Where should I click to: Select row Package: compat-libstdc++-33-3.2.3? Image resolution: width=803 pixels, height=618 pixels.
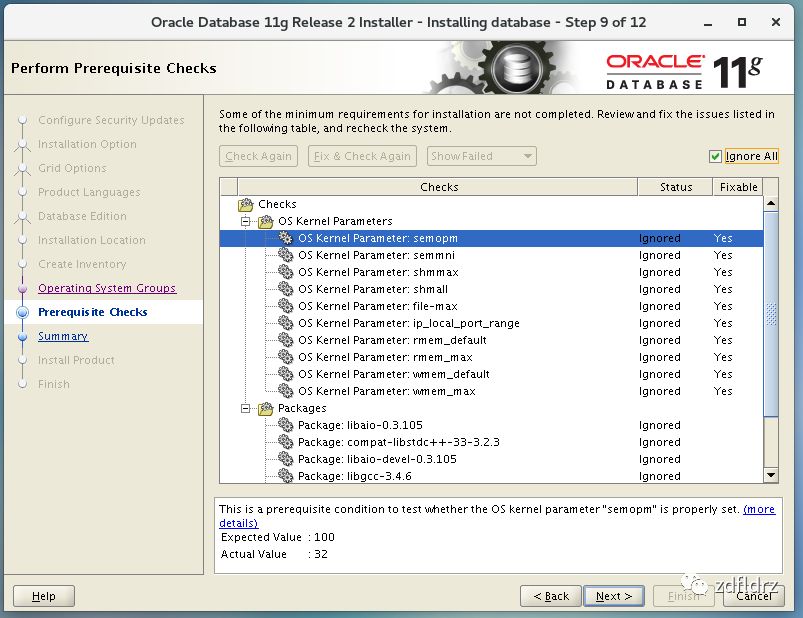(x=491, y=442)
